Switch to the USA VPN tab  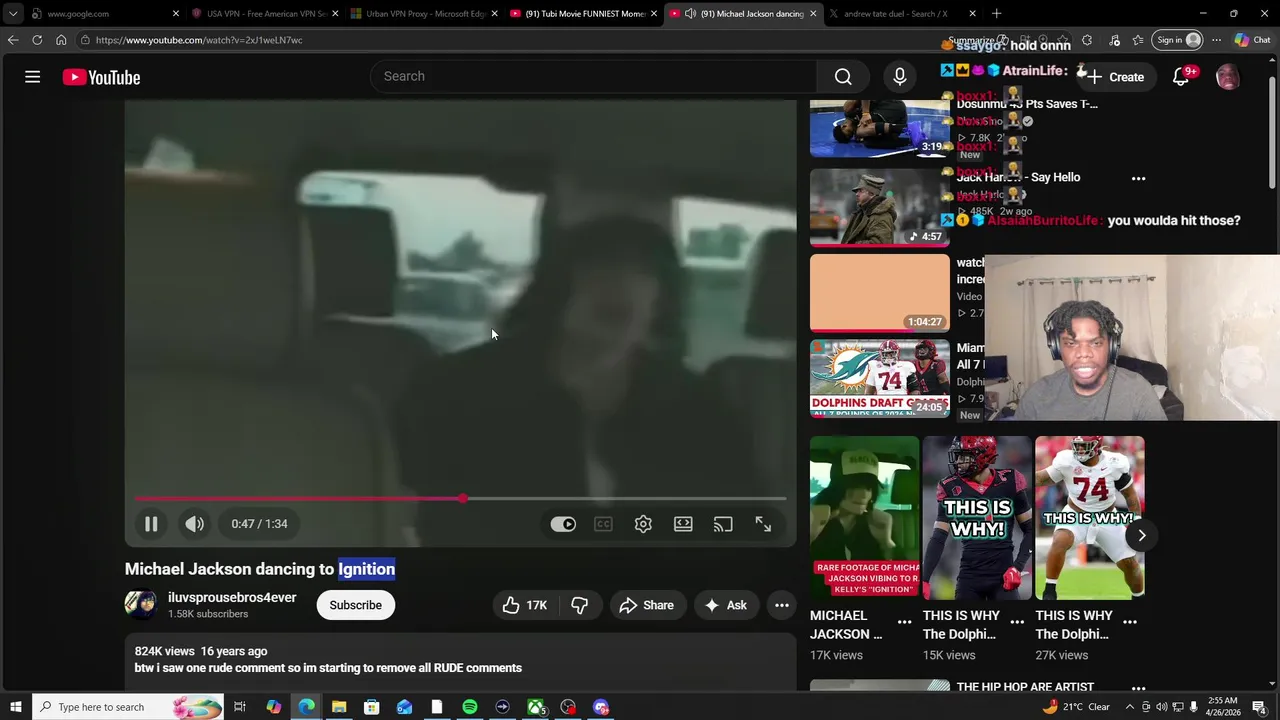pos(265,14)
